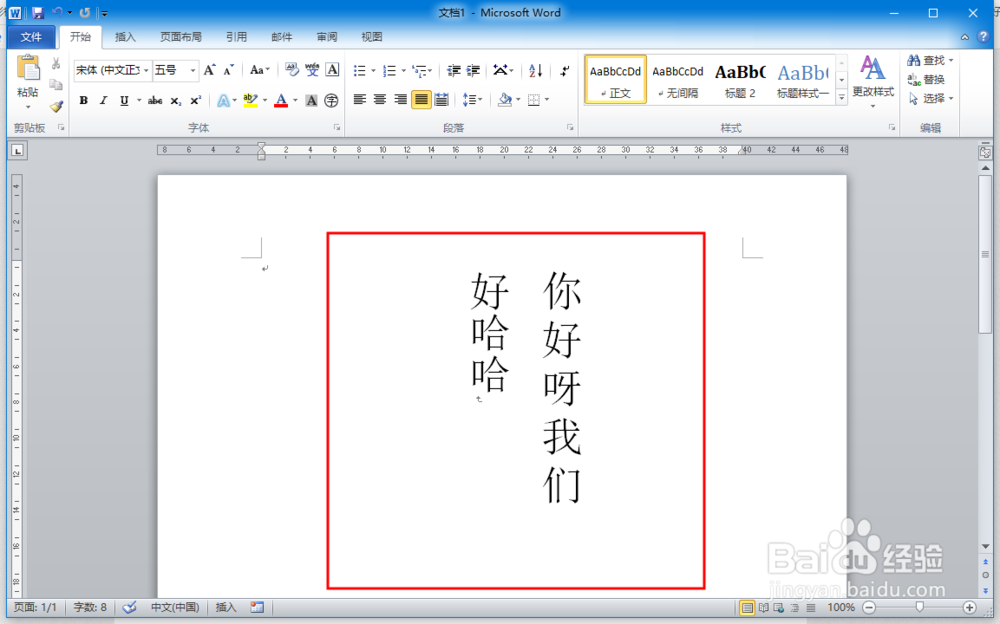Click the Format Painter brush icon
The height and width of the screenshot is (624, 1000).
point(56,107)
